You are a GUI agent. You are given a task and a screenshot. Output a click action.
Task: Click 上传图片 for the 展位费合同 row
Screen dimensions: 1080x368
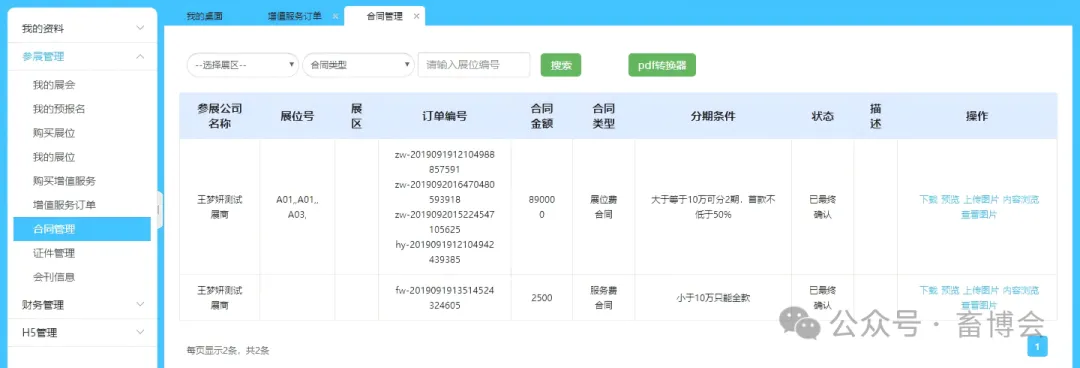pyautogui.click(x=981, y=200)
